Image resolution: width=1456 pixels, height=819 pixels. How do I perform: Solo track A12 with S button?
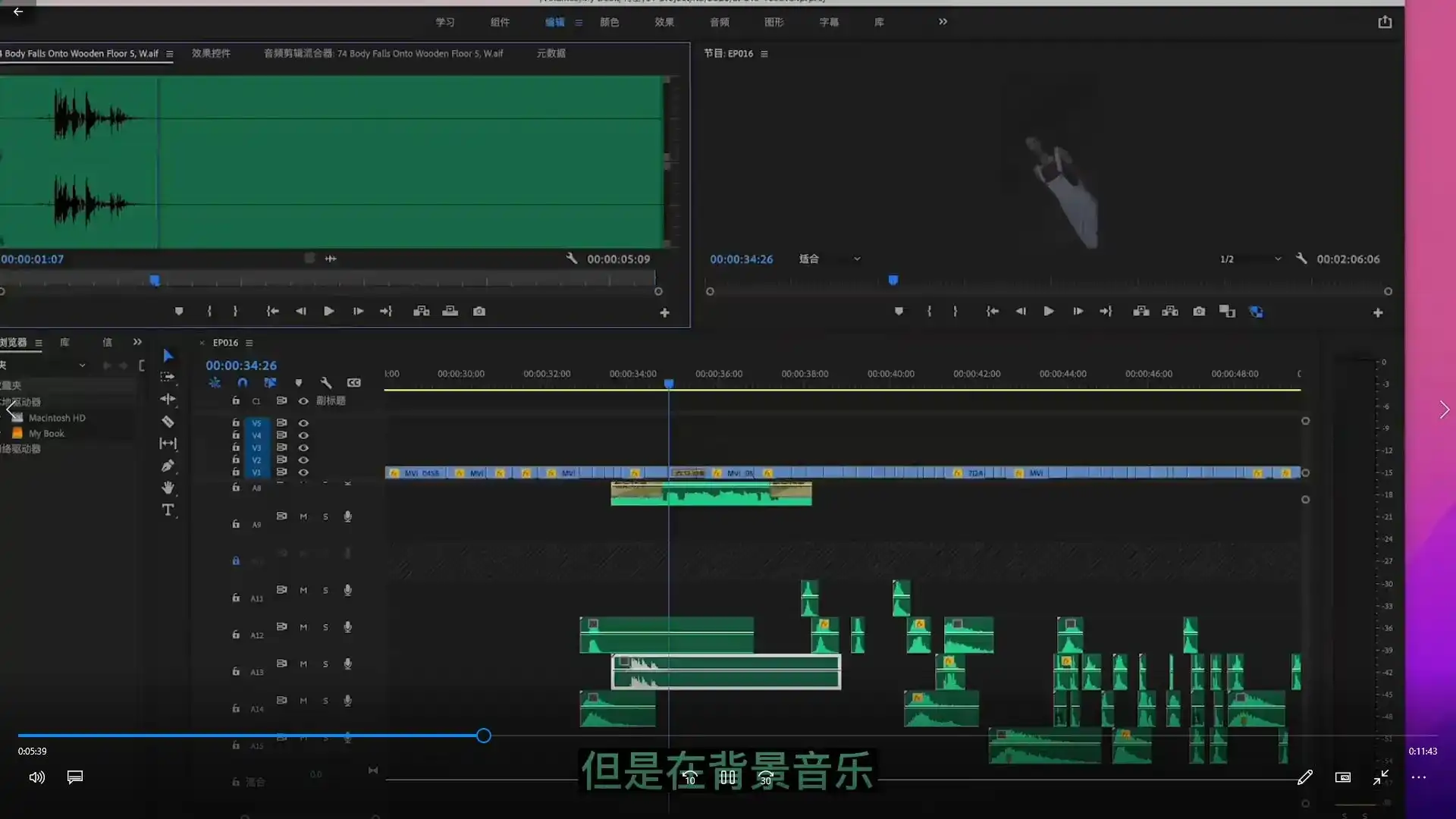(x=325, y=627)
